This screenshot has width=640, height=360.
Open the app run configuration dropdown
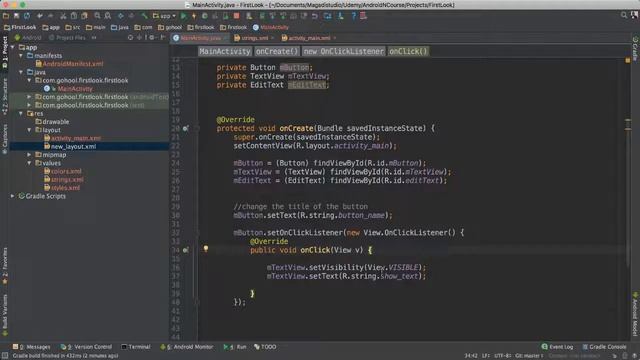pyautogui.click(x=164, y=16)
